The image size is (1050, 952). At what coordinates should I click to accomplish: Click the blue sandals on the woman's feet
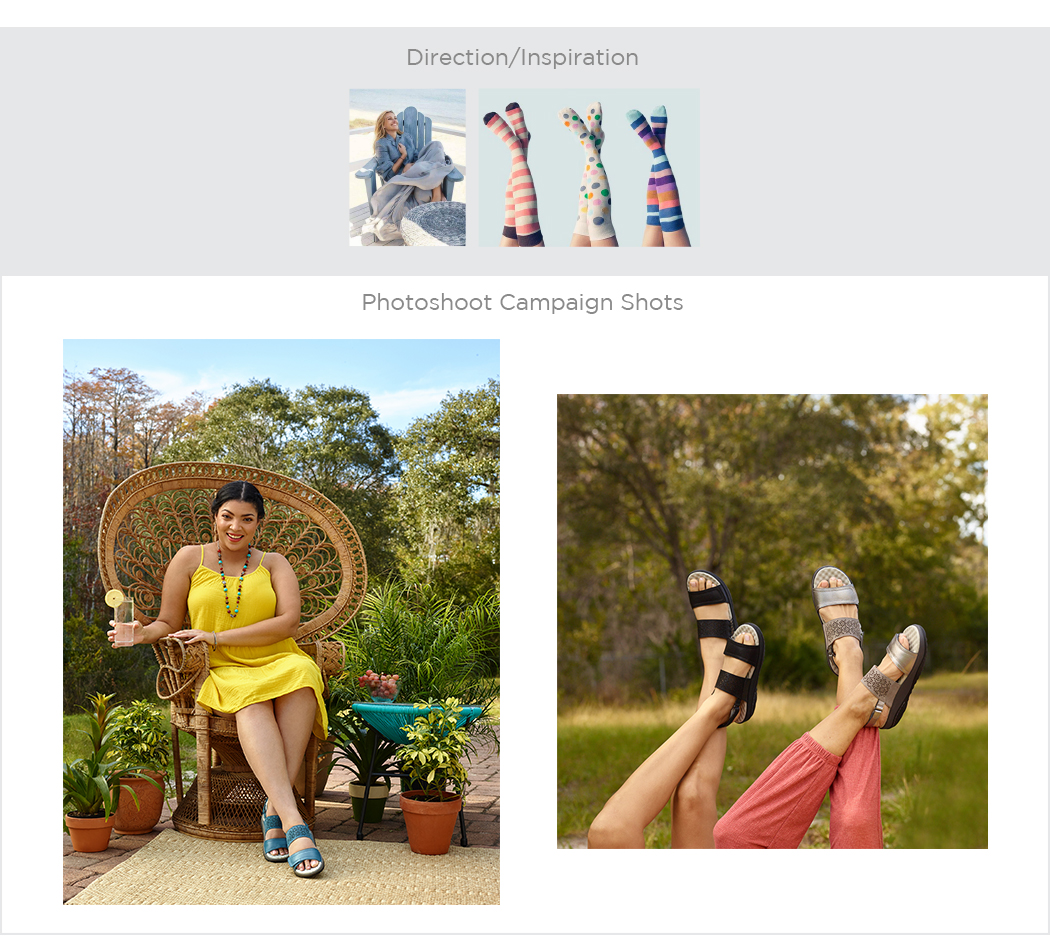point(293,839)
